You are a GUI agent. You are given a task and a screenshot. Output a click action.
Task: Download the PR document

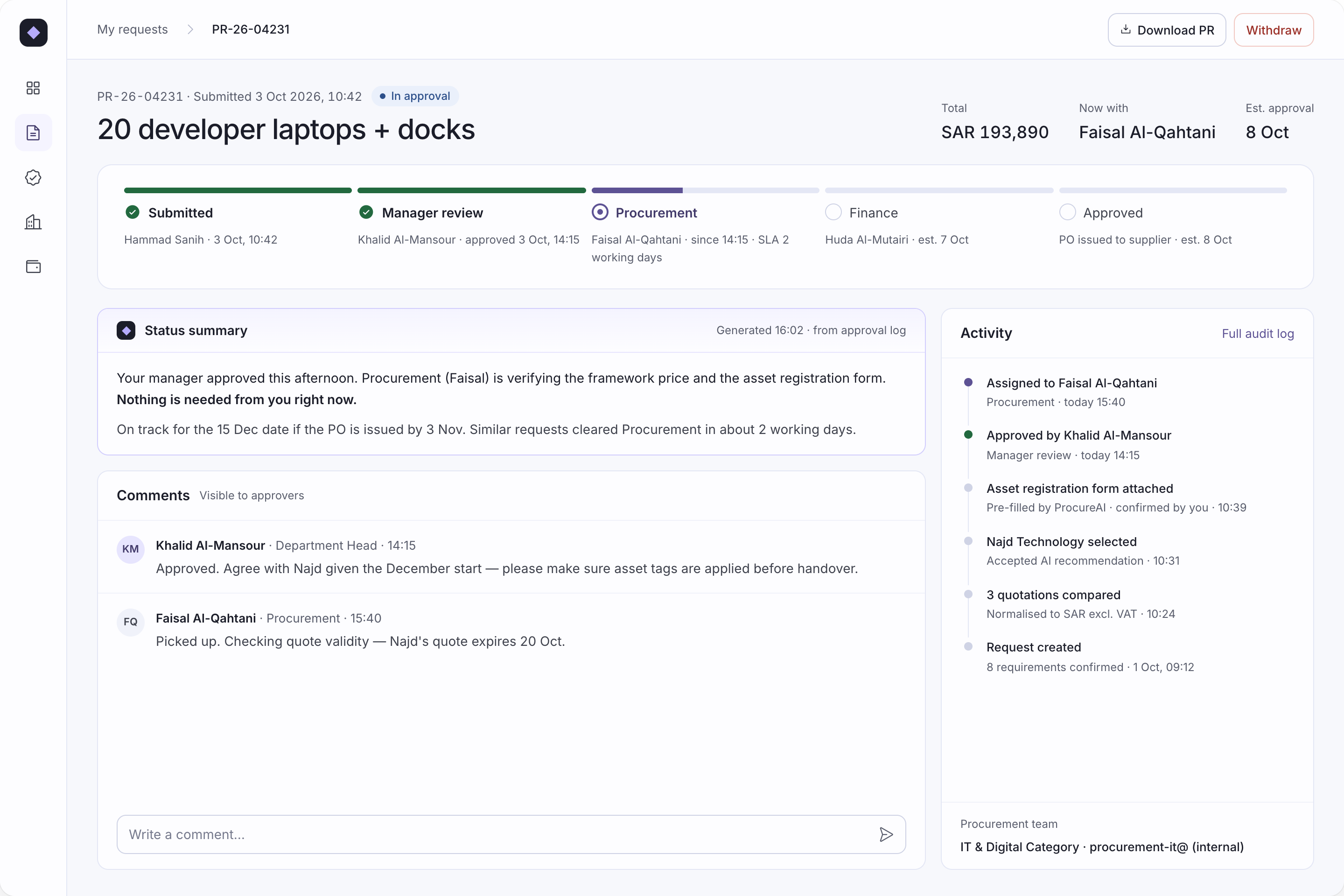1167,30
